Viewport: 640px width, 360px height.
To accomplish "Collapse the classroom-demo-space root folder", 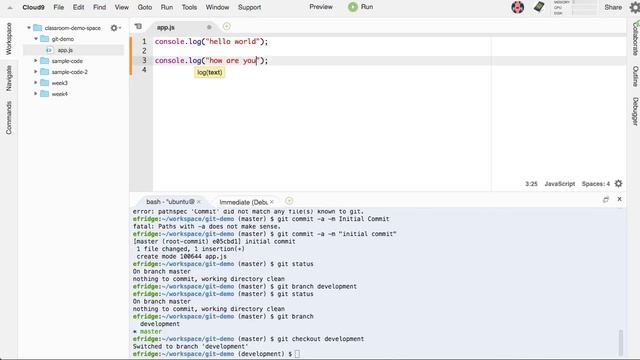I will (x=29, y=28).
